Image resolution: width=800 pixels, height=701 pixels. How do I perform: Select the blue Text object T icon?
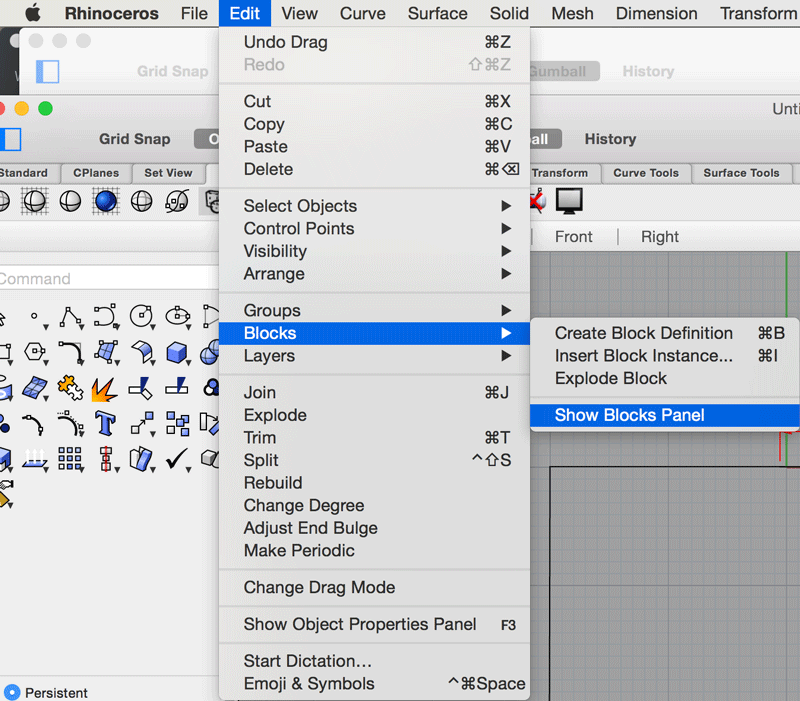click(105, 423)
